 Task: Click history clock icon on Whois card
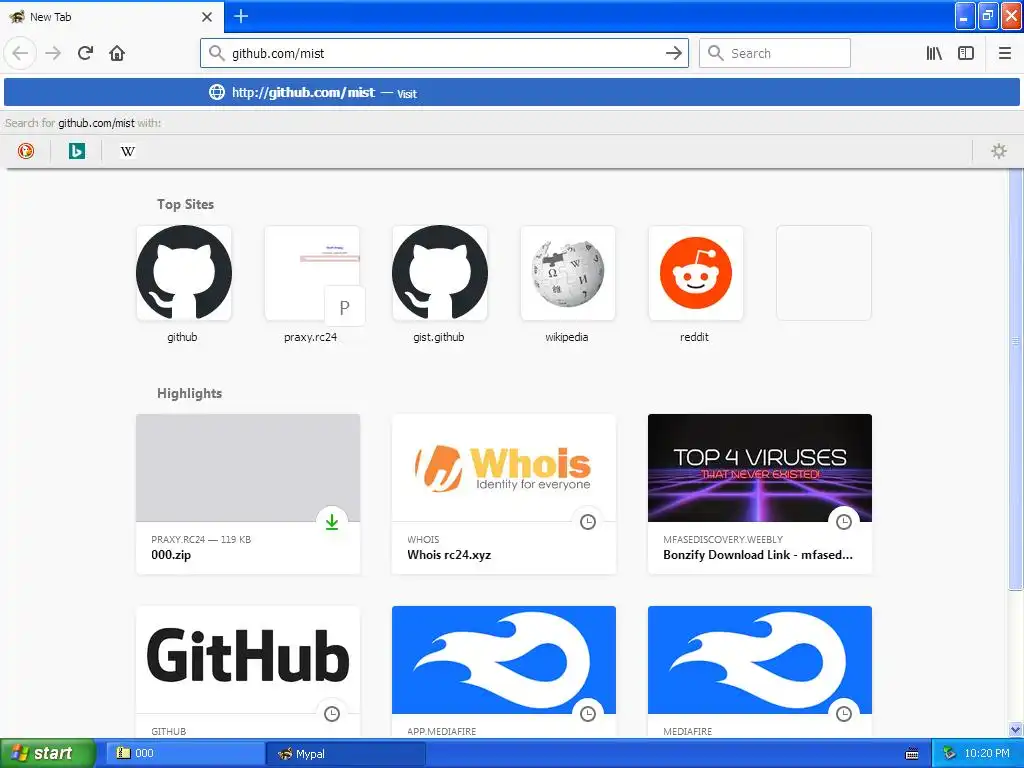click(x=588, y=522)
